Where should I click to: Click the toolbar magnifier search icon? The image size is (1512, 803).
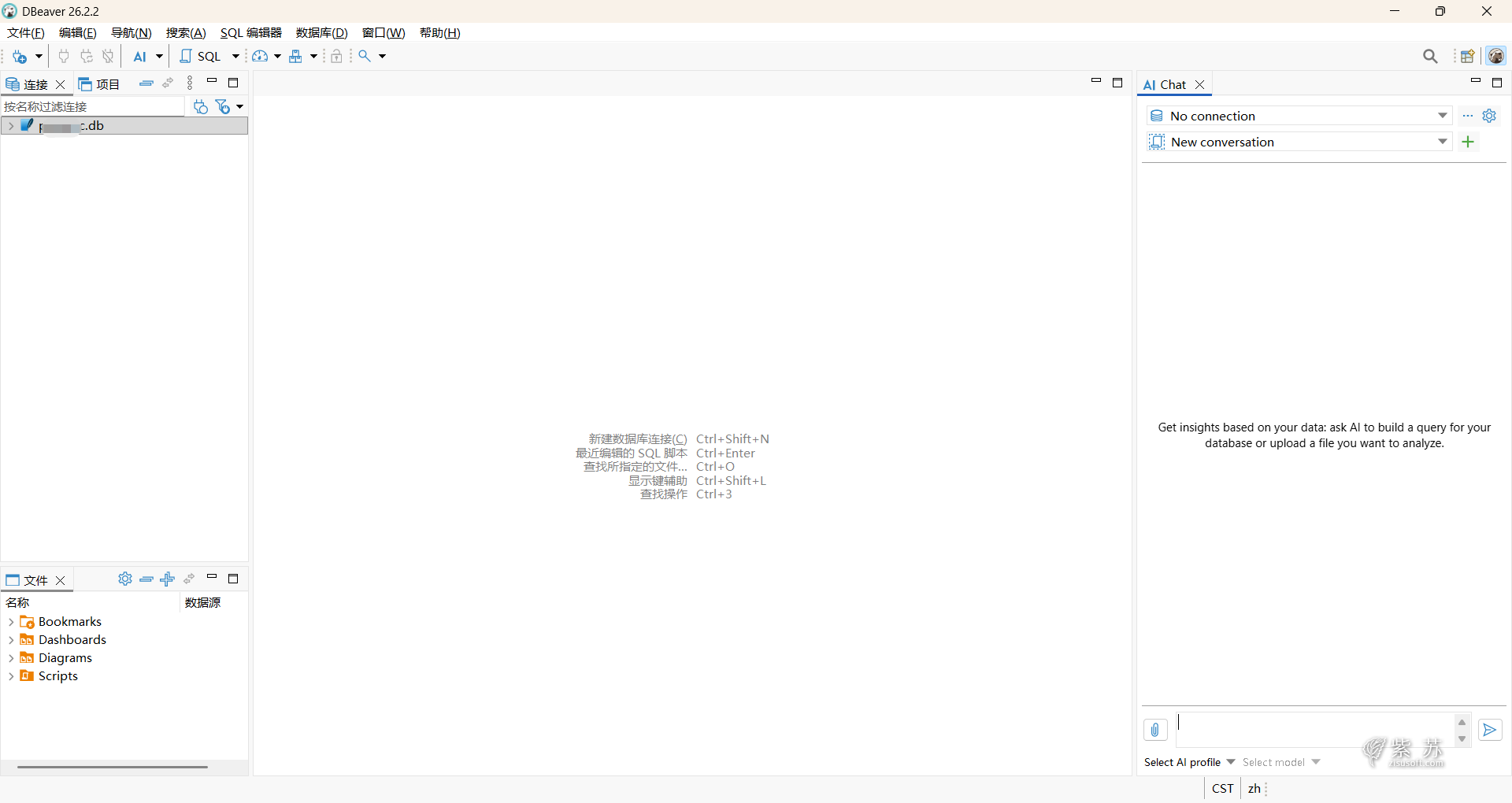365,57
